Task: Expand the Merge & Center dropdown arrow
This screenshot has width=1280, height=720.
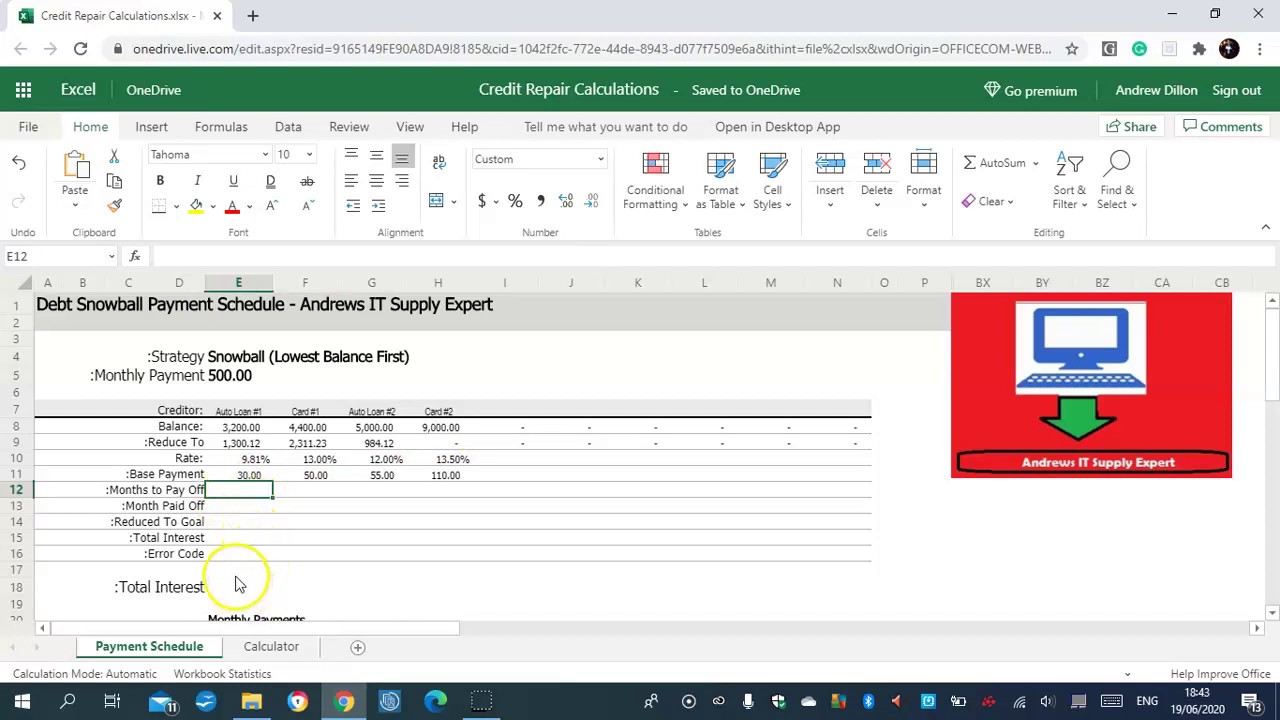Action: point(454,201)
